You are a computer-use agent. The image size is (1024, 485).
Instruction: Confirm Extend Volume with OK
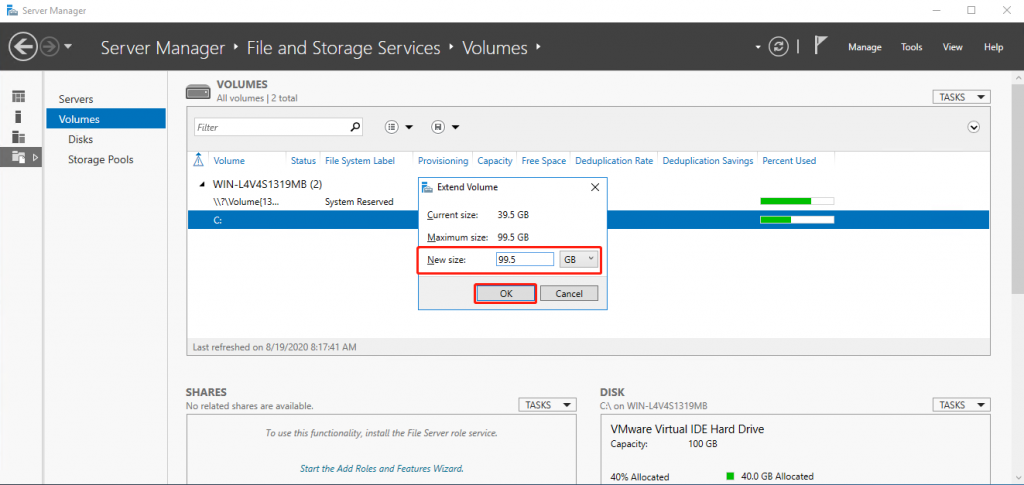(x=506, y=294)
